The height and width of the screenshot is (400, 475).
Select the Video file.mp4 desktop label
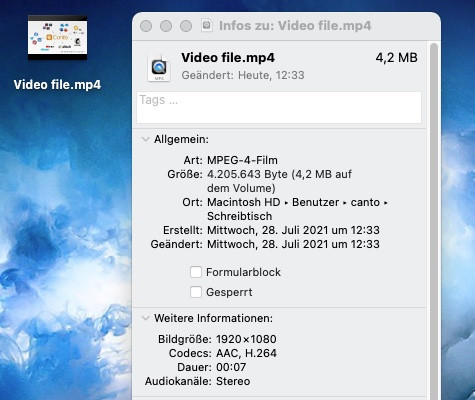[x=57, y=85]
